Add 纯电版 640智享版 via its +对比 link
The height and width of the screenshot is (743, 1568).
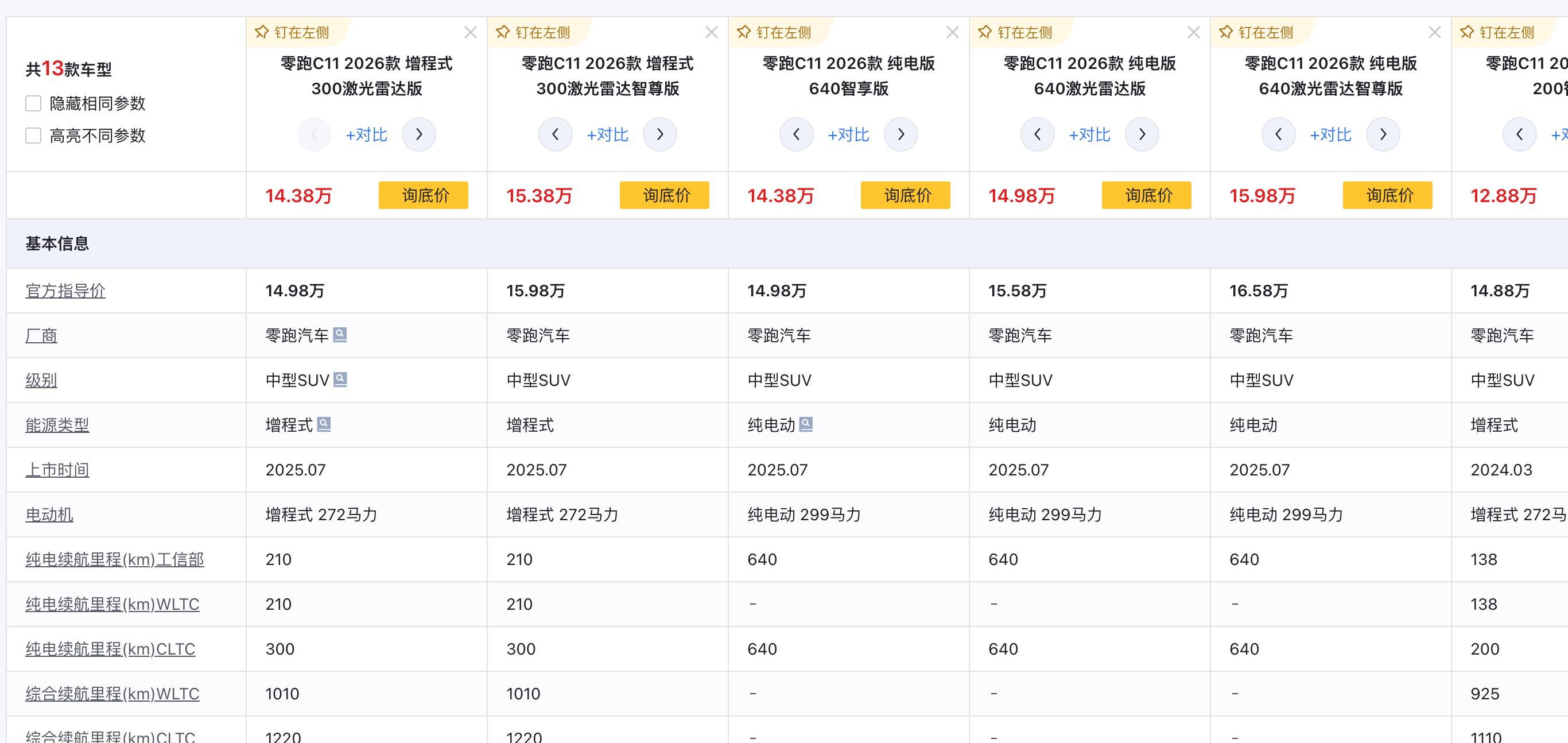pyautogui.click(x=848, y=134)
